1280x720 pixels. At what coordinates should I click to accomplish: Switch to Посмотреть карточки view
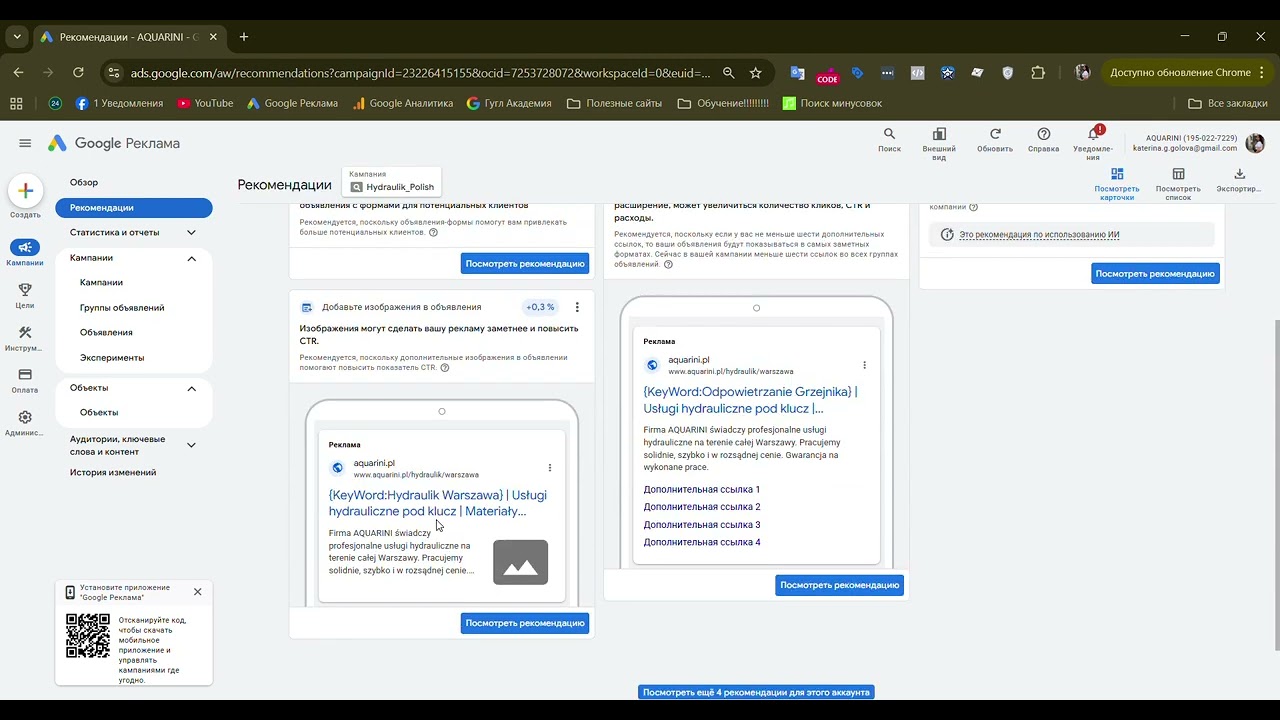1117,184
